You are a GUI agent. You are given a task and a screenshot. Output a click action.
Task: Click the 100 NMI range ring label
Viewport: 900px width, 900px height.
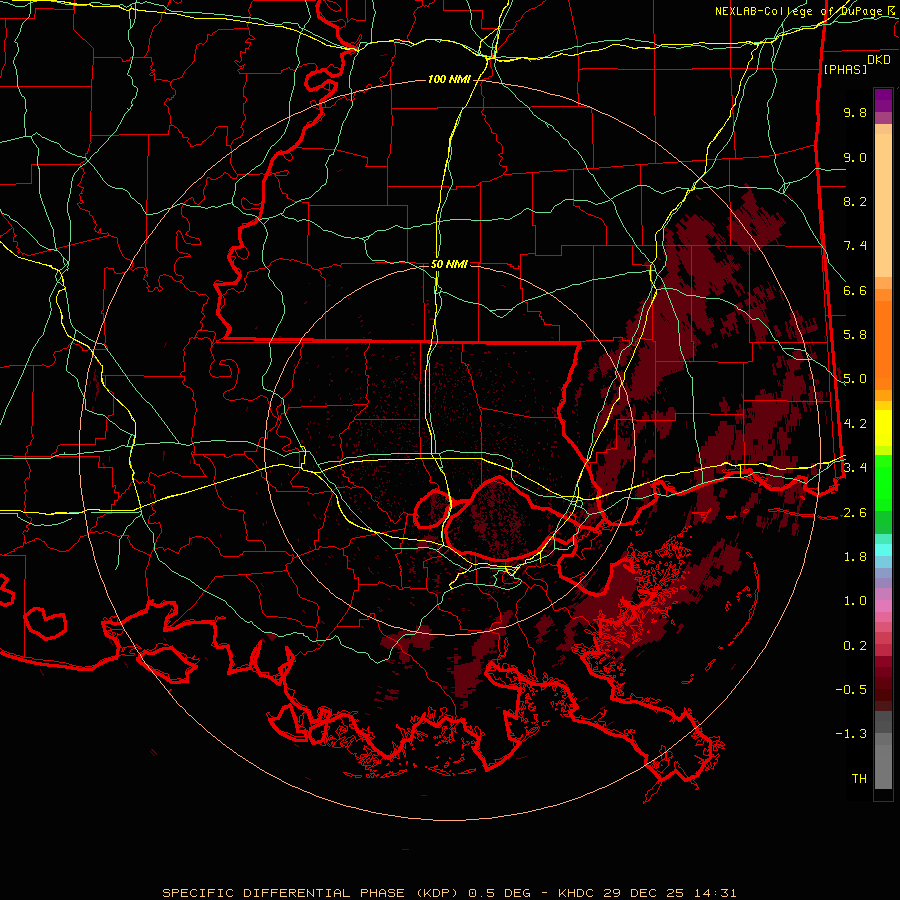tap(448, 79)
